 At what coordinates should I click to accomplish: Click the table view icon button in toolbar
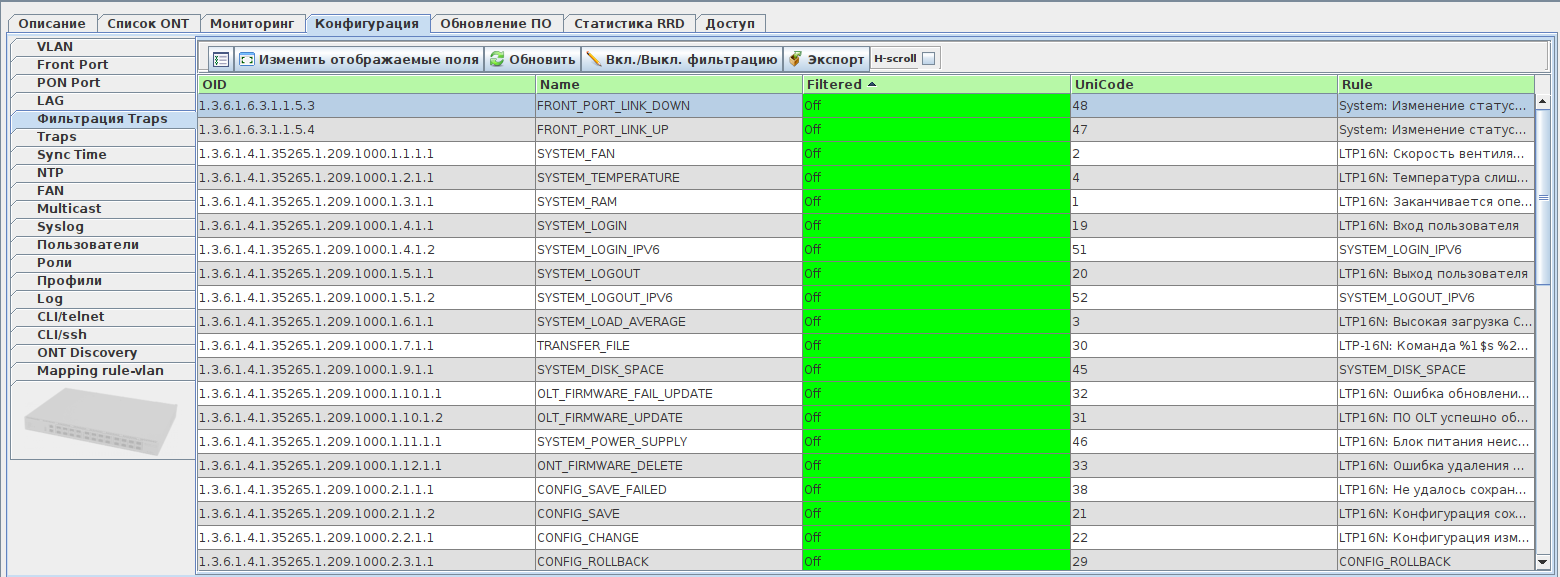coord(221,59)
